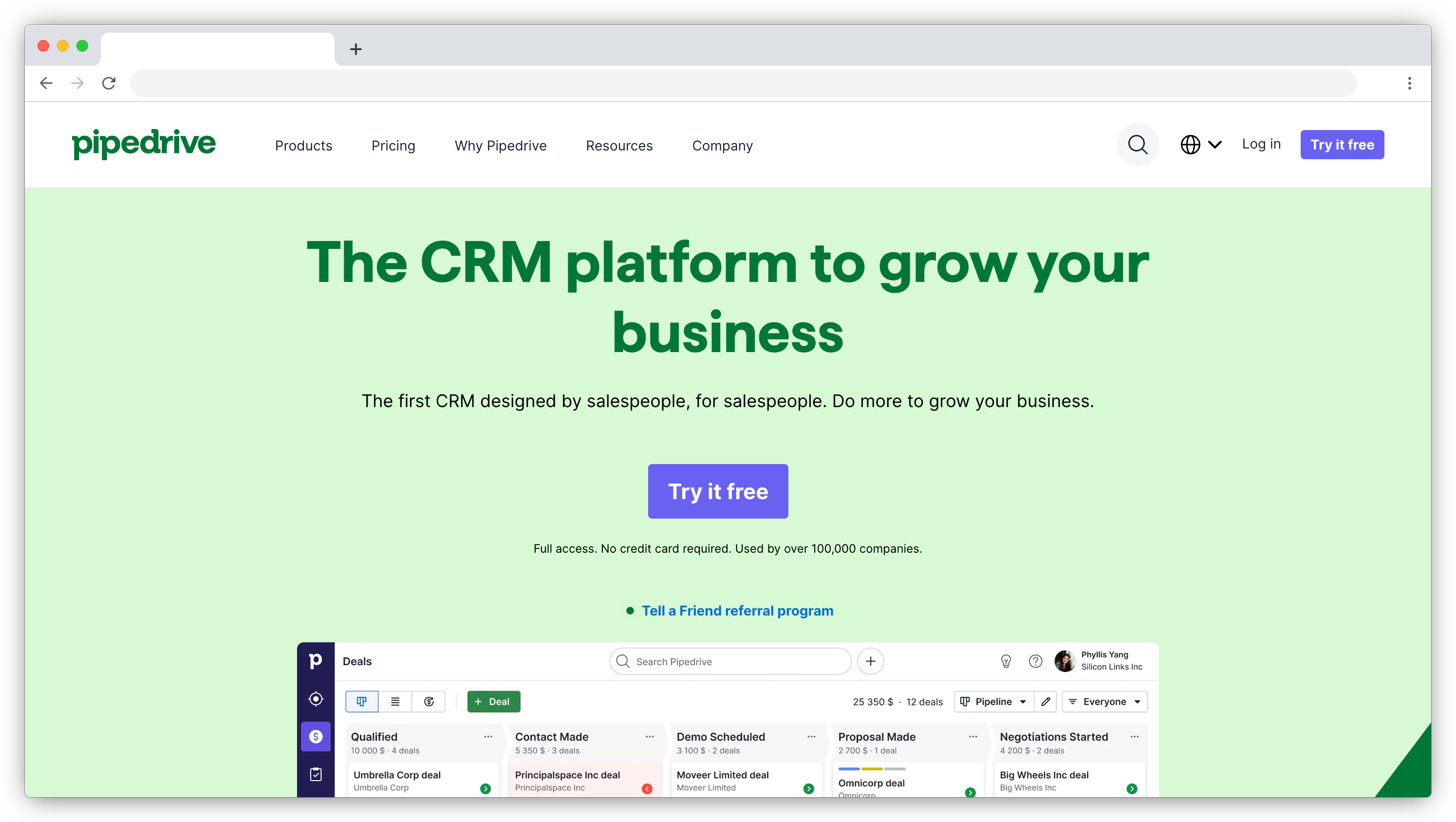Screen dimensions: 1456x822
Task: Click the Omnicorp deal progress bar
Action: click(873, 769)
